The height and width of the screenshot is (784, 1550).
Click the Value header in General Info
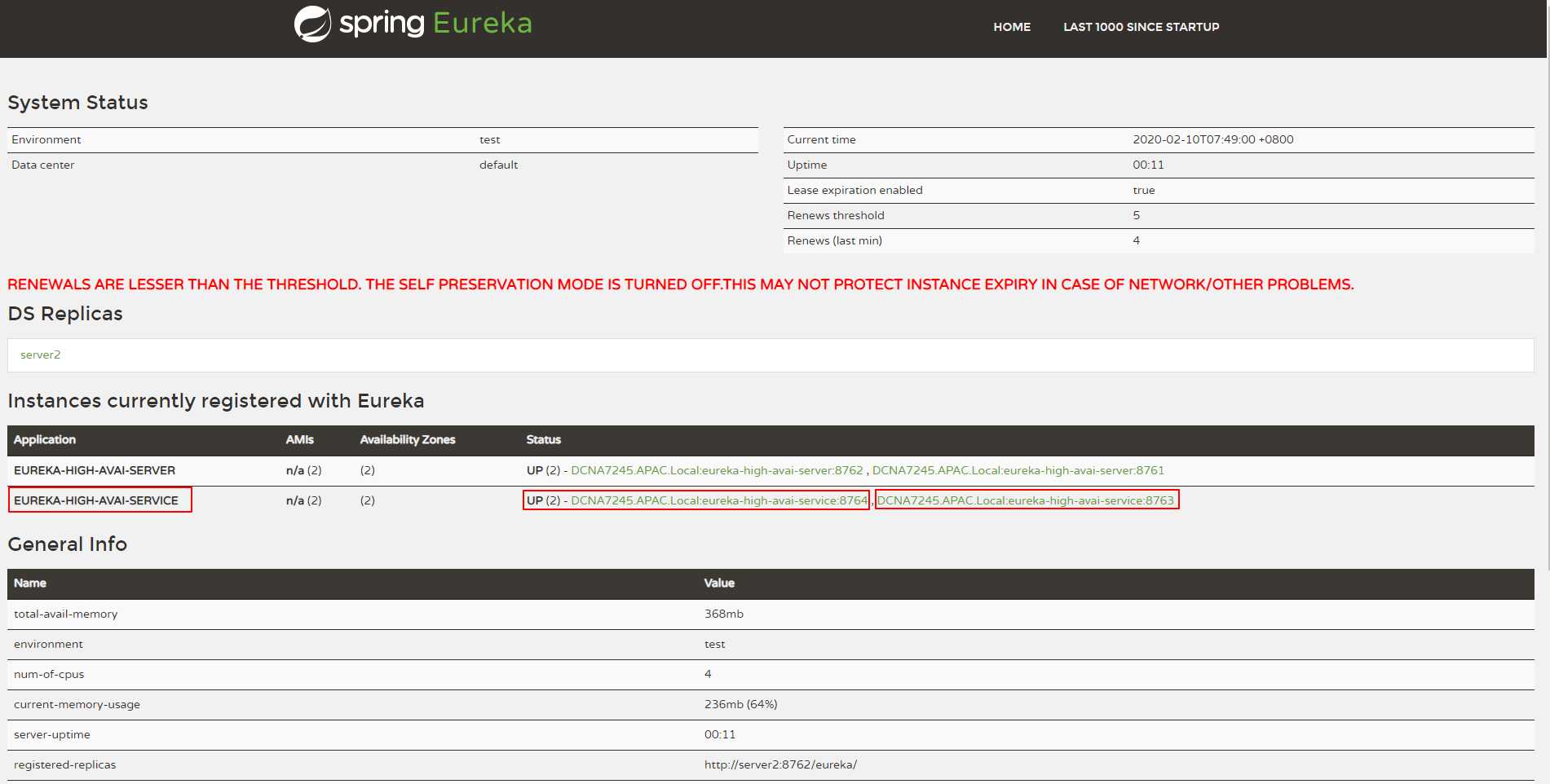click(720, 583)
